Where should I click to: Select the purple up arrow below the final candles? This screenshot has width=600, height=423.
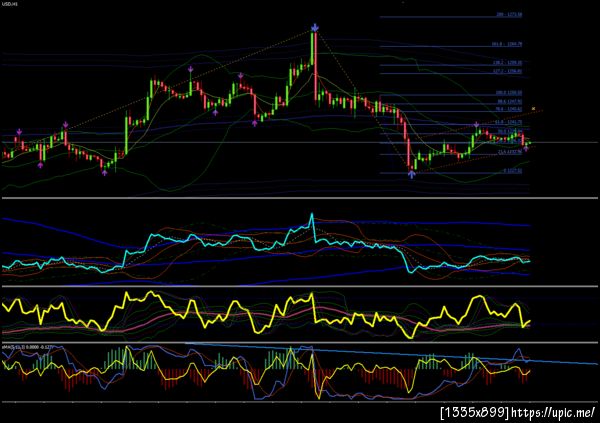(526, 149)
